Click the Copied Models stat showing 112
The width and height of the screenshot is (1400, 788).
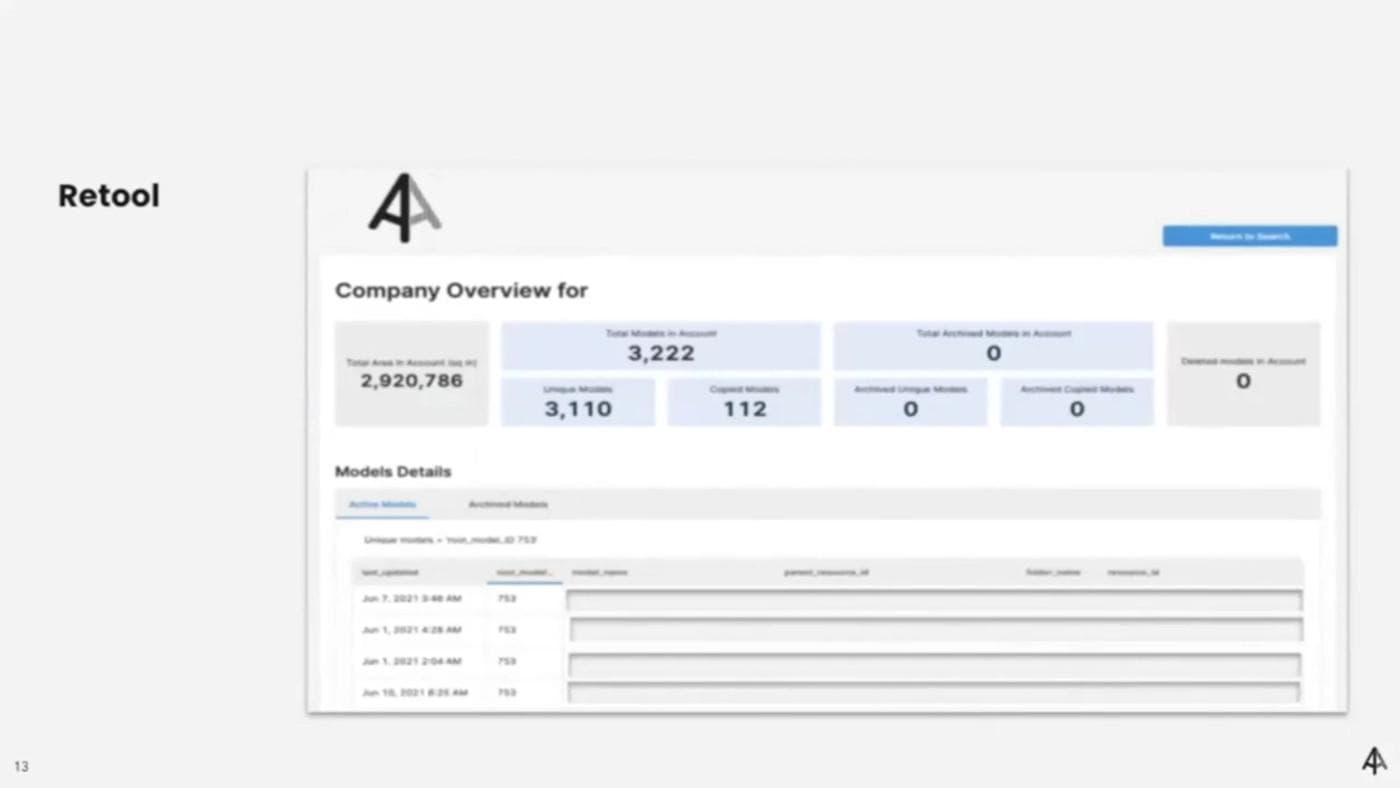point(743,401)
